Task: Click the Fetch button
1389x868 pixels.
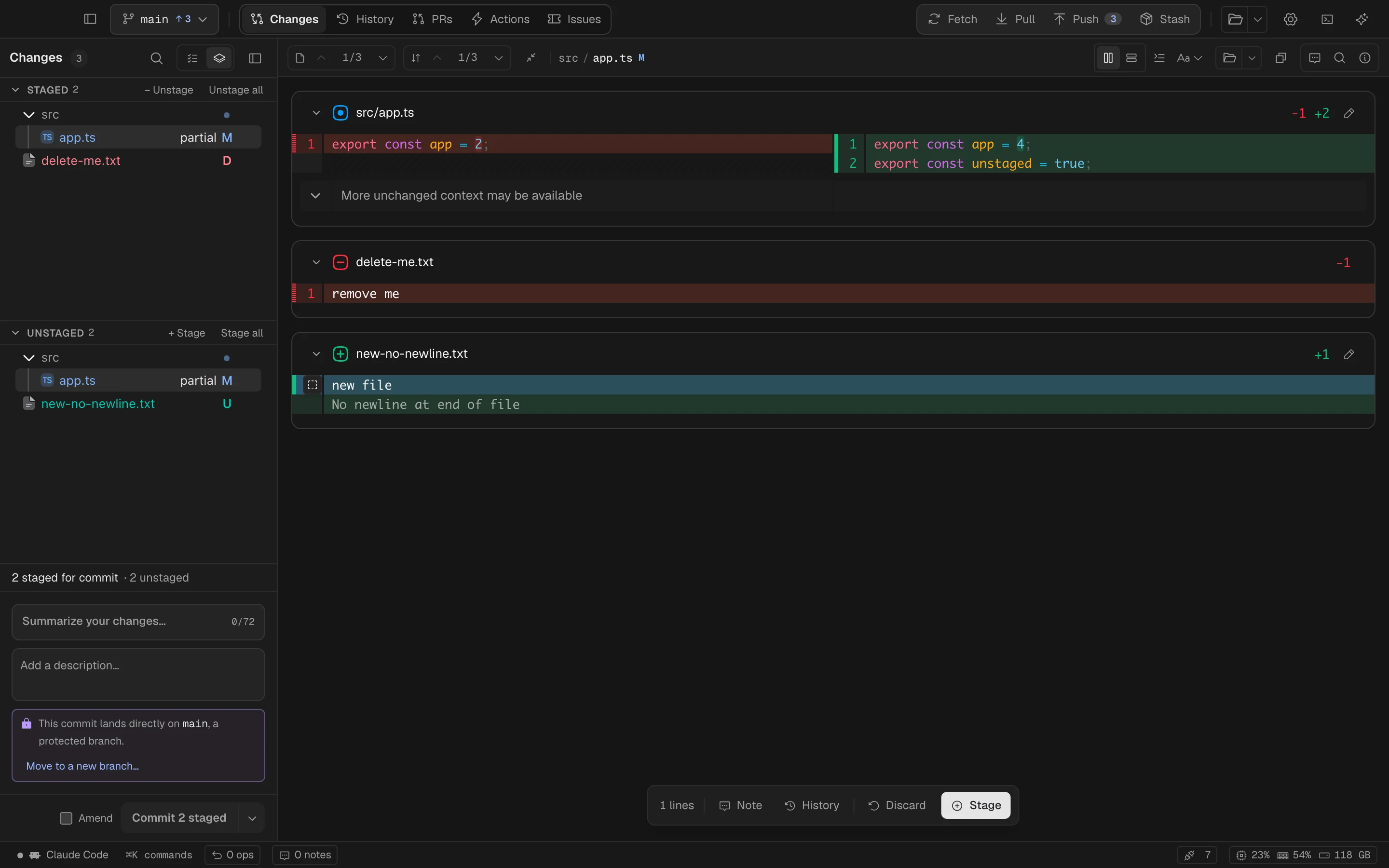Action: pos(953,19)
